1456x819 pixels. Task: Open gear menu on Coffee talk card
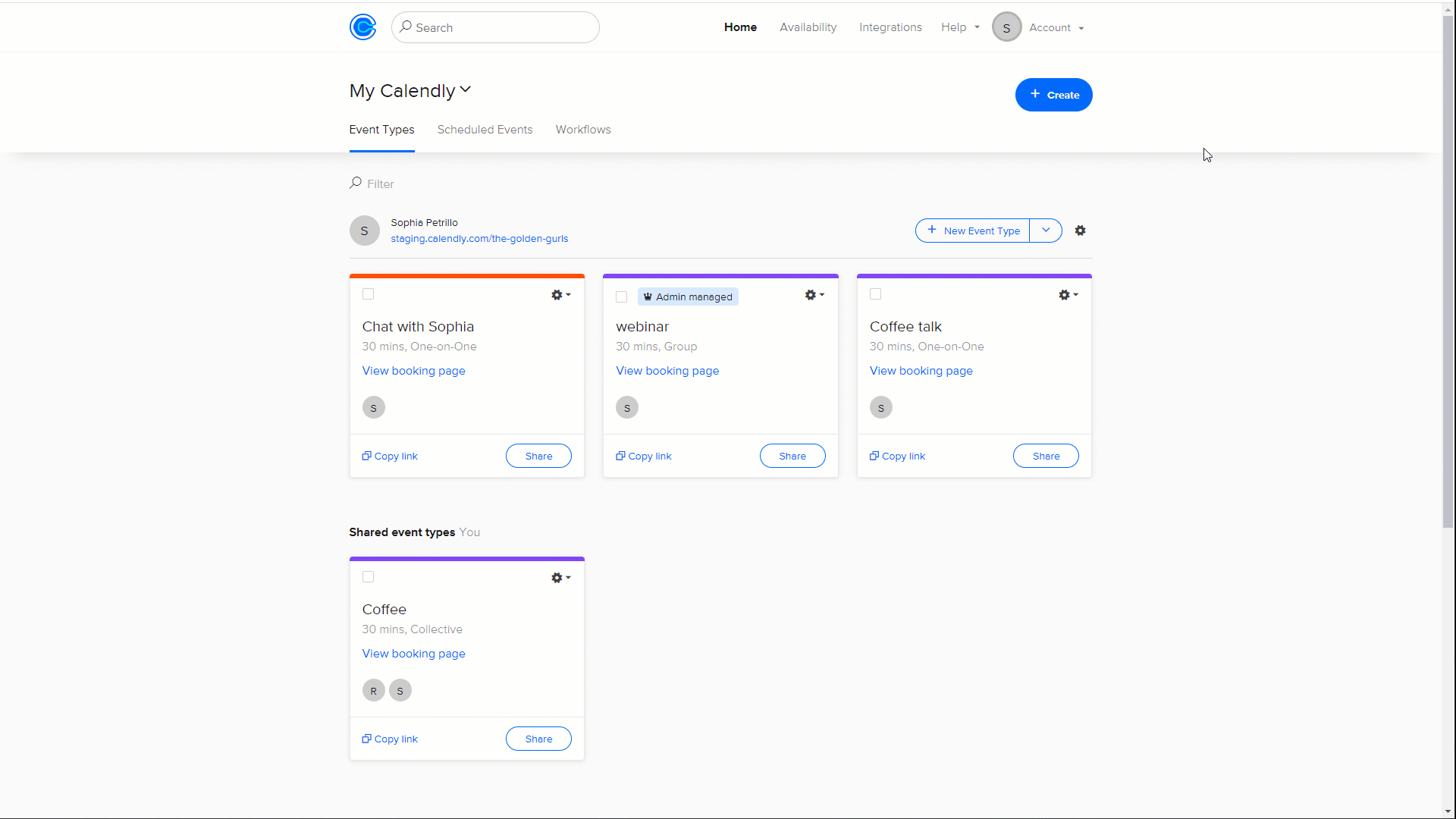pos(1068,295)
